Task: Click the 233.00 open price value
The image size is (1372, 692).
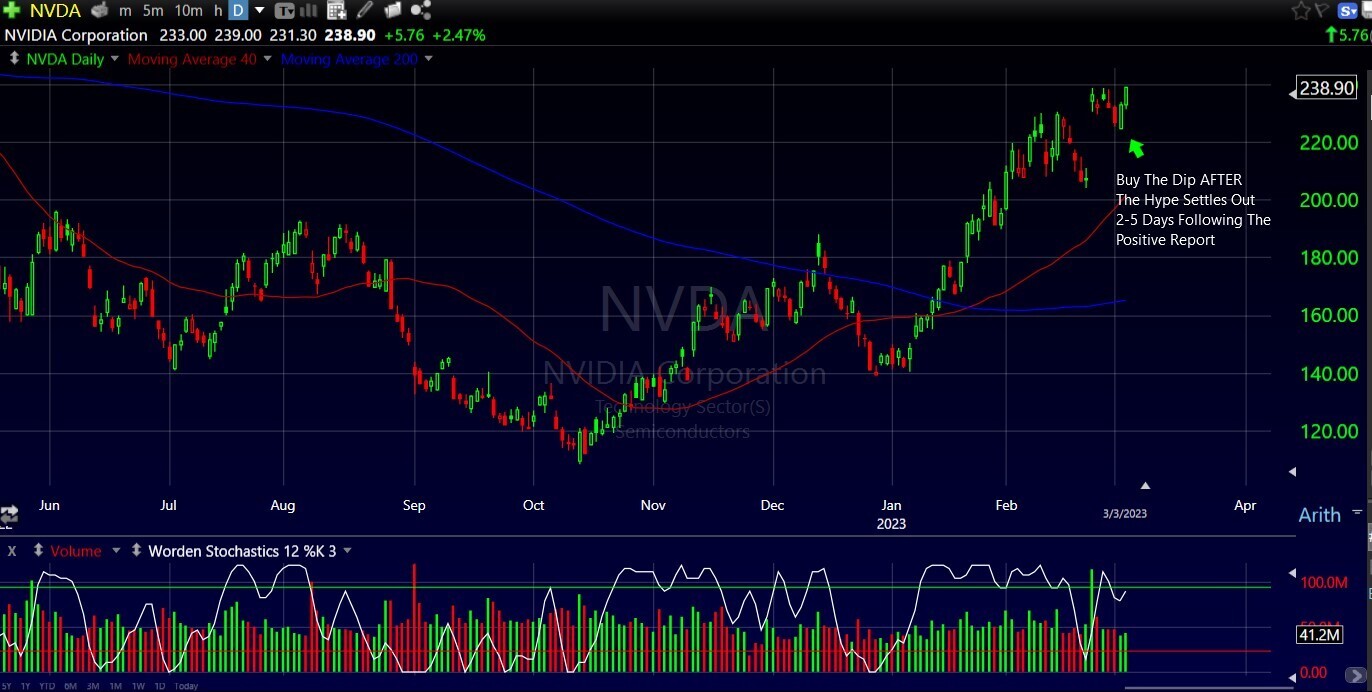Action: pos(183,35)
